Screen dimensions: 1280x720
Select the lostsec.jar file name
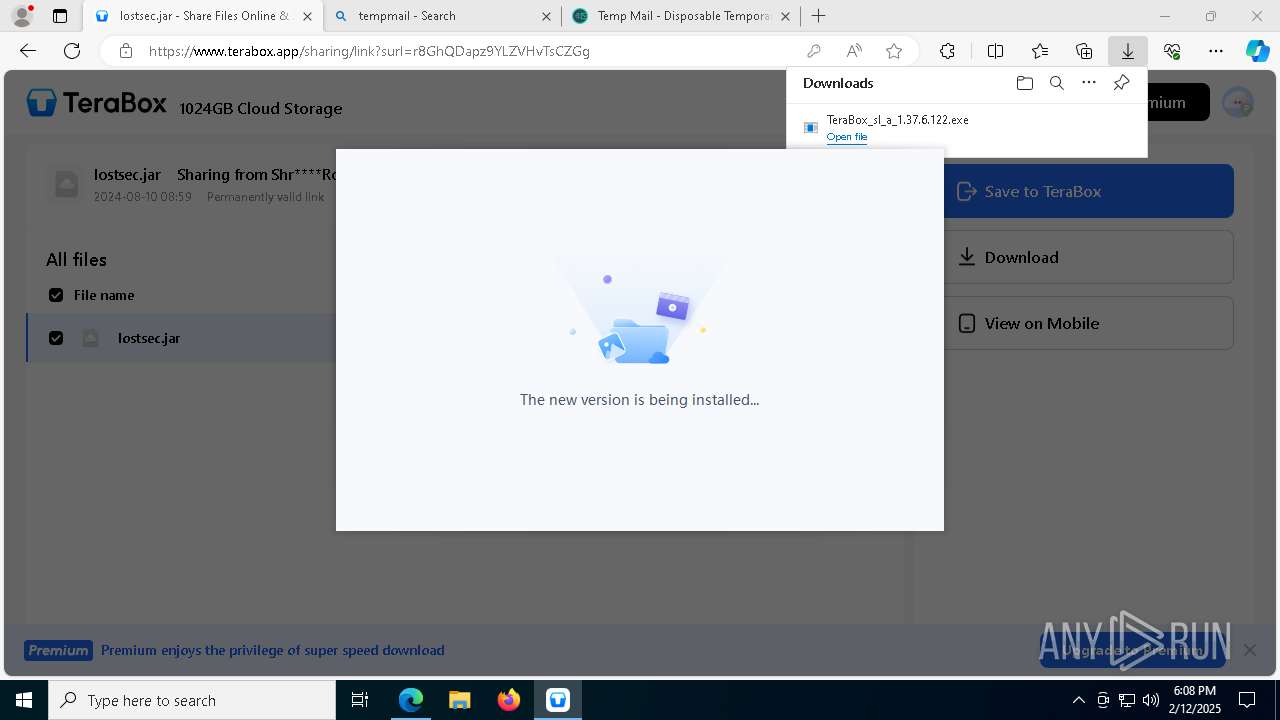click(149, 338)
